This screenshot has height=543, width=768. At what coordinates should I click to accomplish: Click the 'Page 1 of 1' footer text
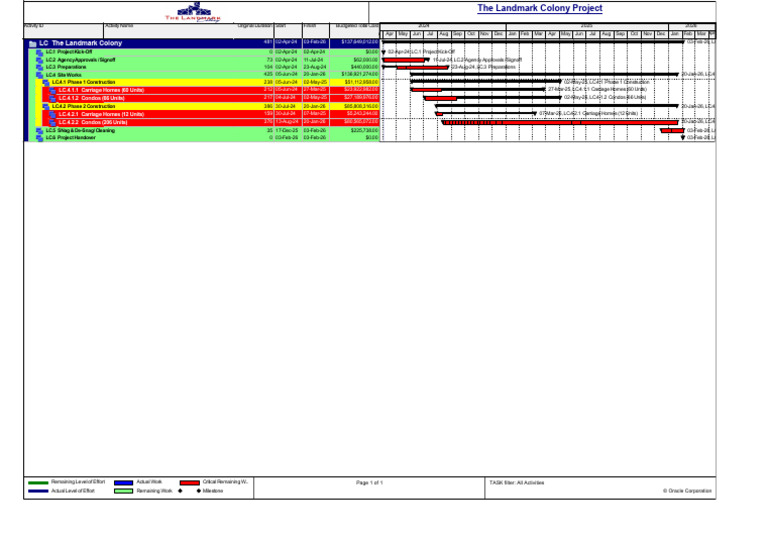[x=369, y=483]
